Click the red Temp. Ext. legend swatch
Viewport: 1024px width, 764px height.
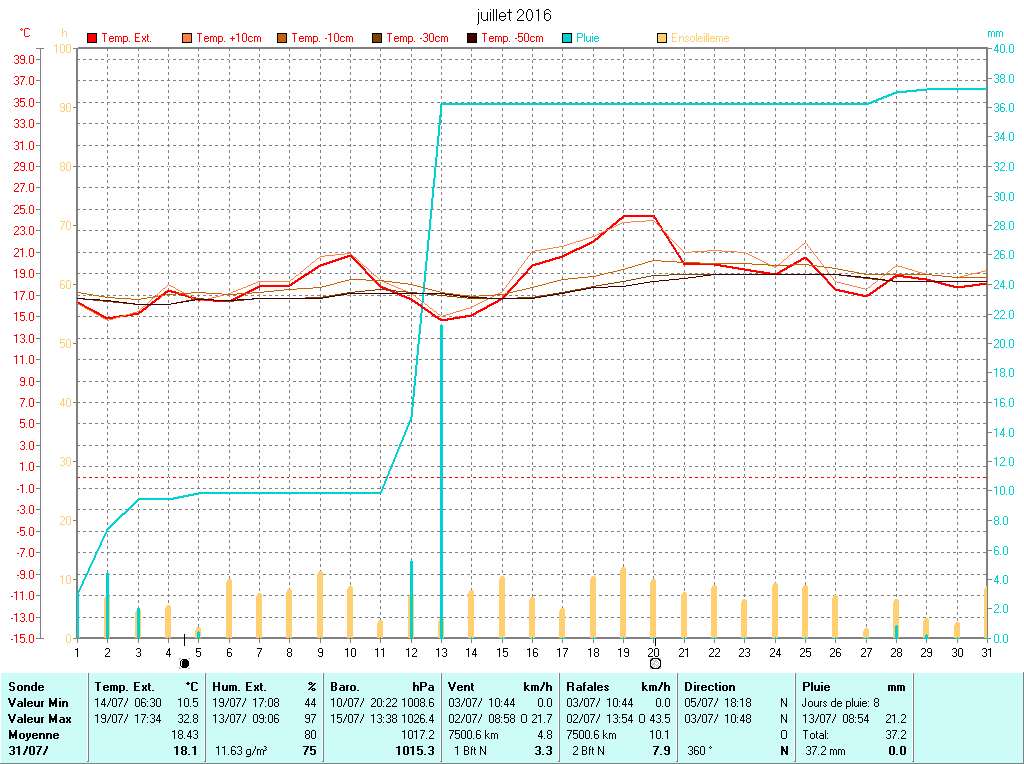coord(92,38)
